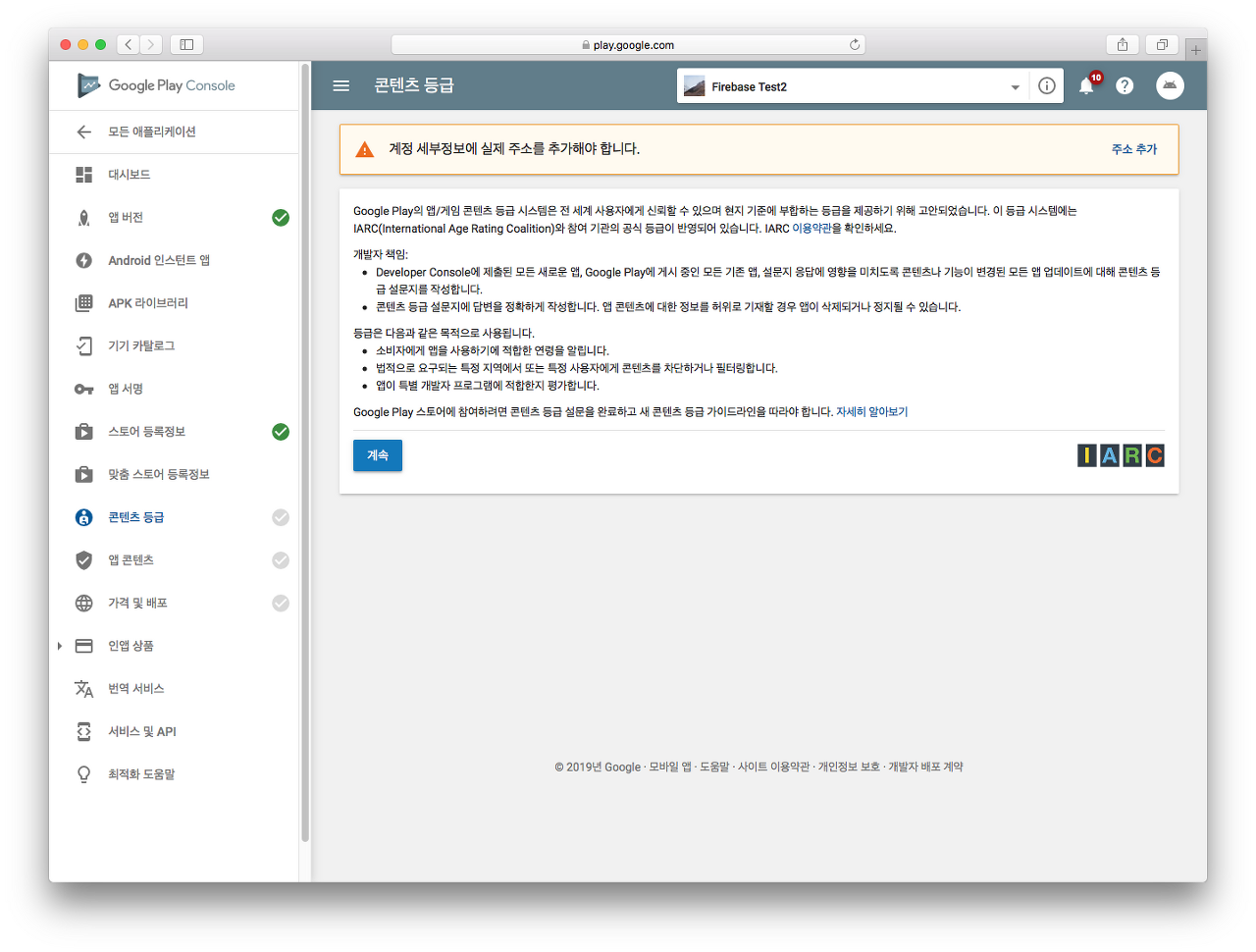Expand the 인앱 상품 submenu arrow
Screen dimensions: 1256x952
(60, 646)
